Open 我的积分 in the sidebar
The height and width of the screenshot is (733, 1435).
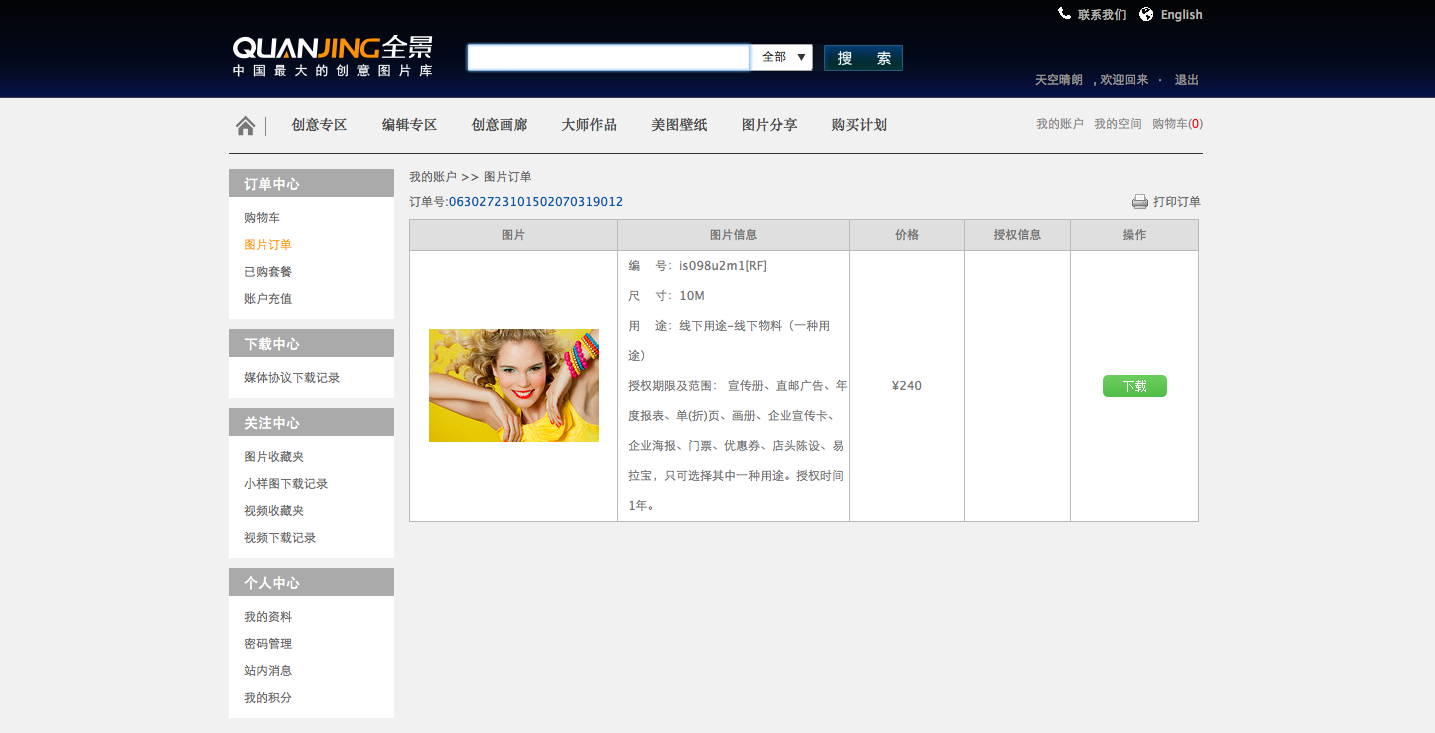click(268, 698)
